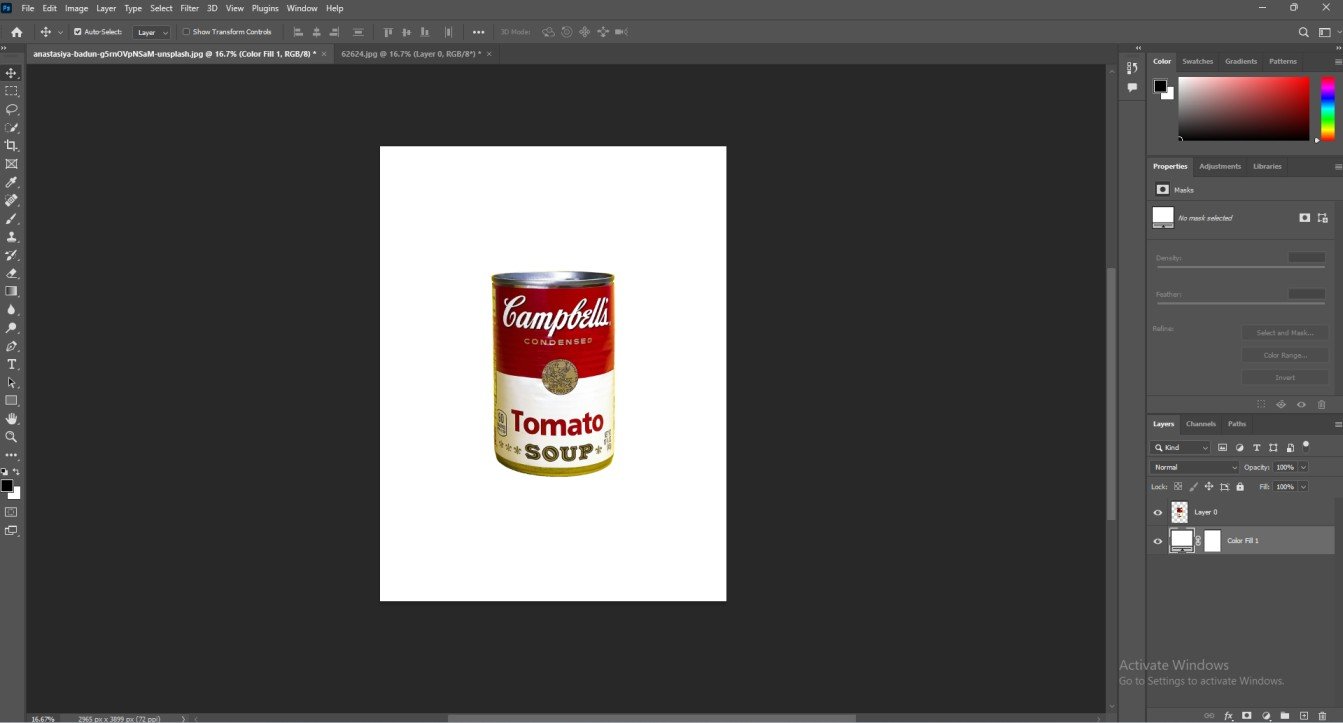Open the Move tool preset dropdown arrow
The width and height of the screenshot is (1343, 723).
tap(60, 32)
